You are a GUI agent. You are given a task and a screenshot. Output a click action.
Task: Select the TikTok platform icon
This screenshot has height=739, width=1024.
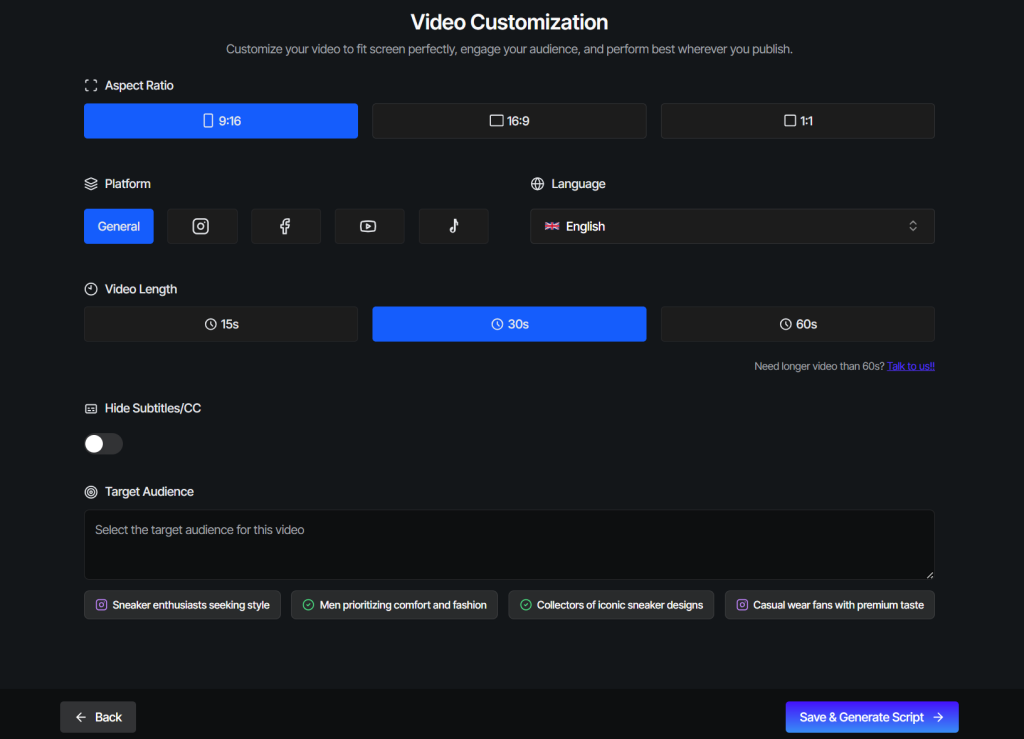point(453,227)
